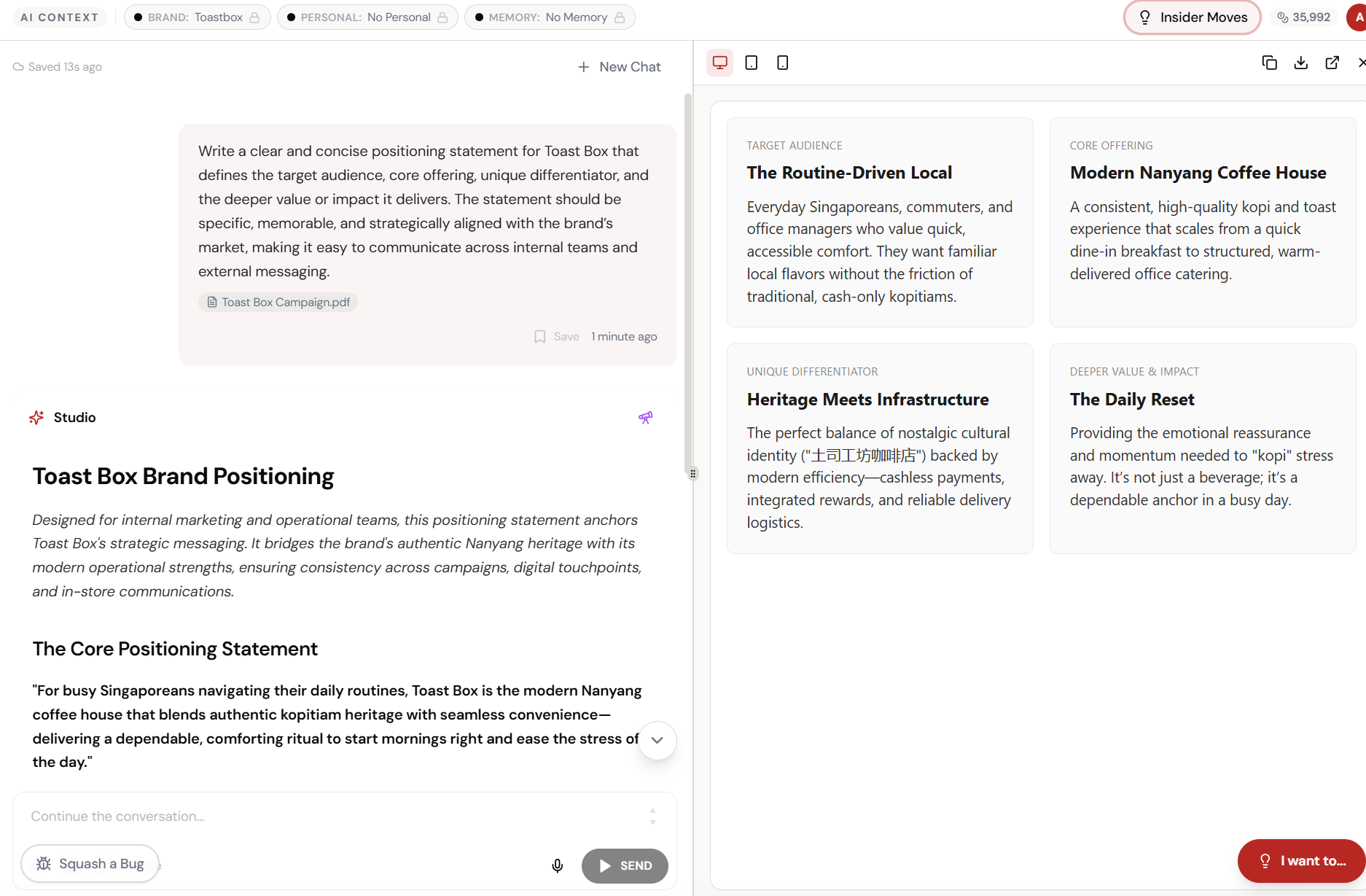Click the megaphone icon beside Studio

point(645,417)
